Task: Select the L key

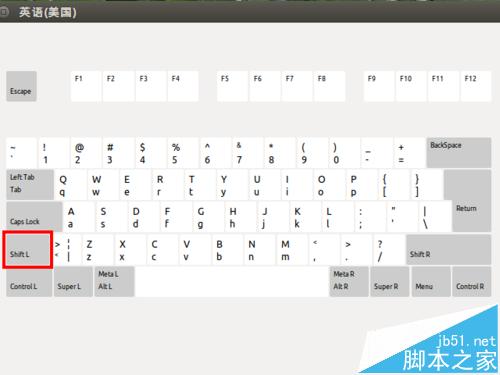Action: pyautogui.click(x=337, y=217)
